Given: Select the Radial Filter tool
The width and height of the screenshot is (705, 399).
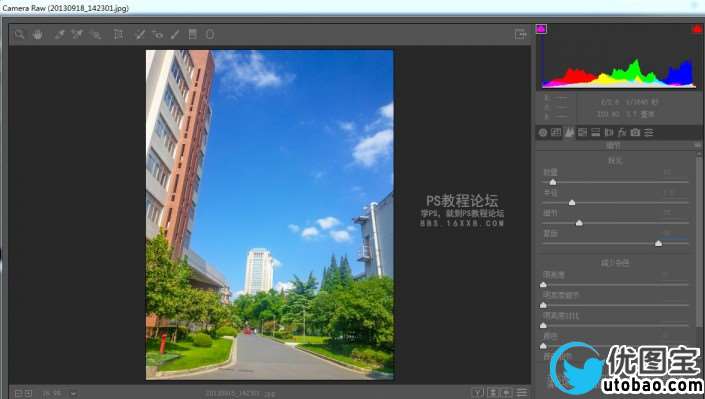Looking at the screenshot, I should tap(210, 34).
